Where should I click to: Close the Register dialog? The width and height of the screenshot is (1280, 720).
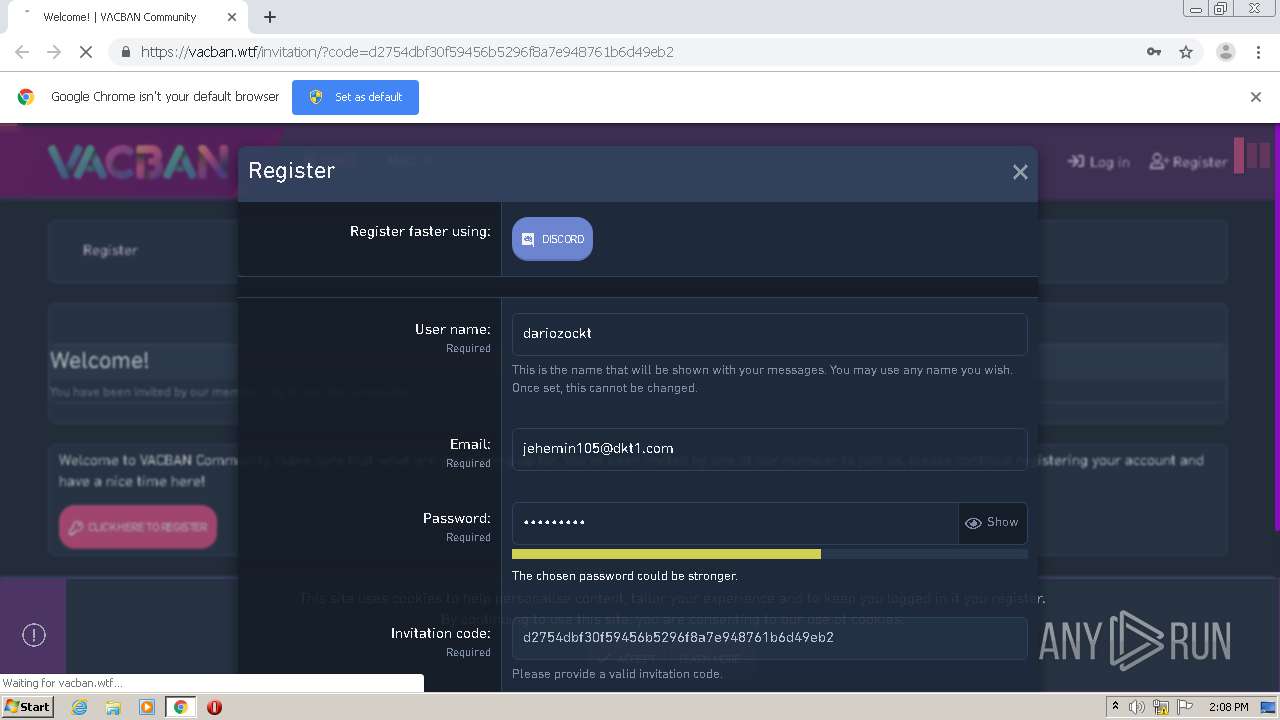point(1020,172)
